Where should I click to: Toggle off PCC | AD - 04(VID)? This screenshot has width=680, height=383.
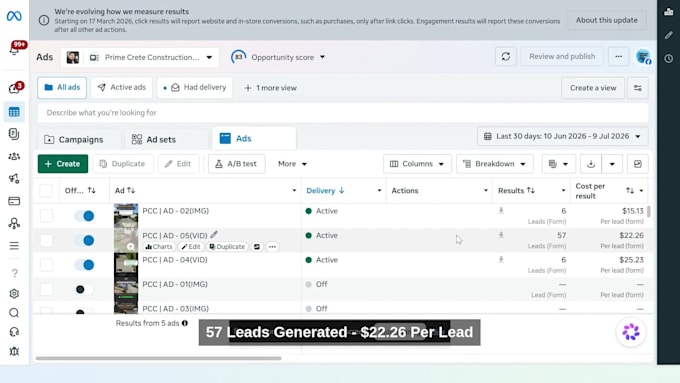tap(85, 265)
